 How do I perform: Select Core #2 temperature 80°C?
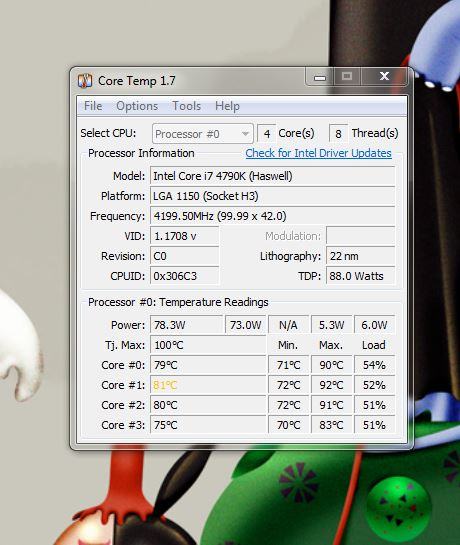click(x=208, y=405)
